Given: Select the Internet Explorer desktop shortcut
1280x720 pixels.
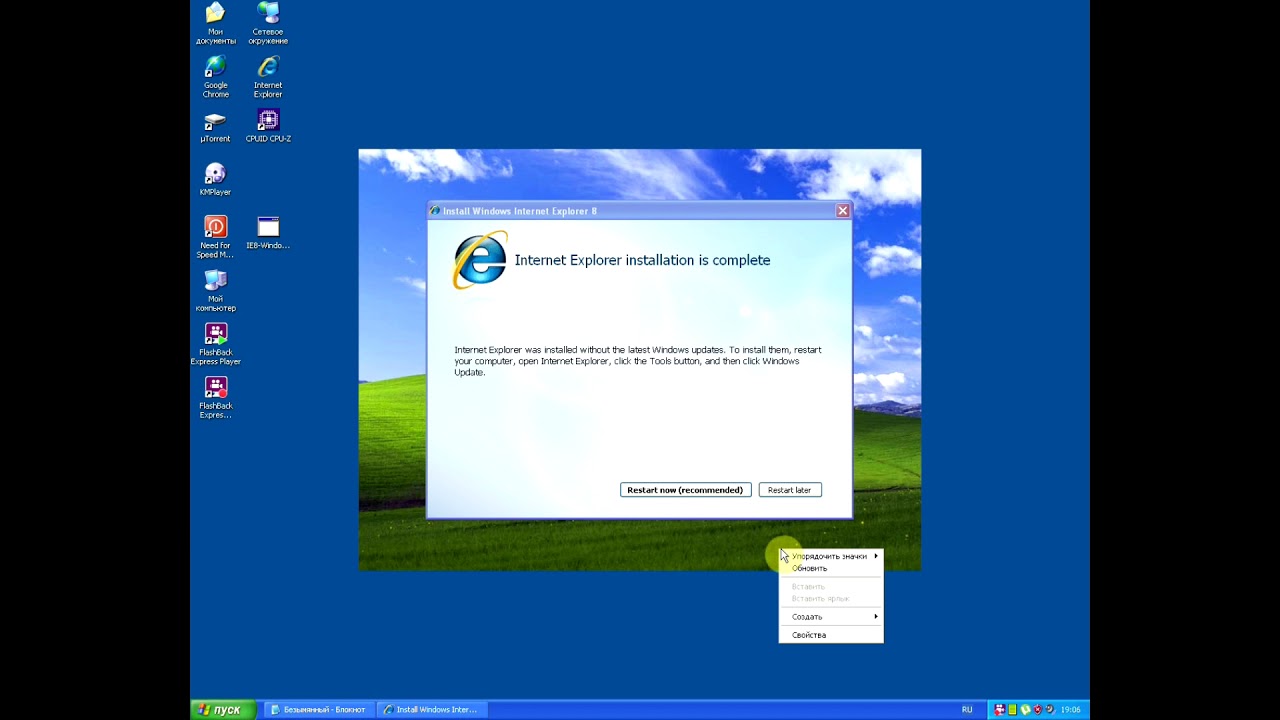Looking at the screenshot, I should (268, 77).
